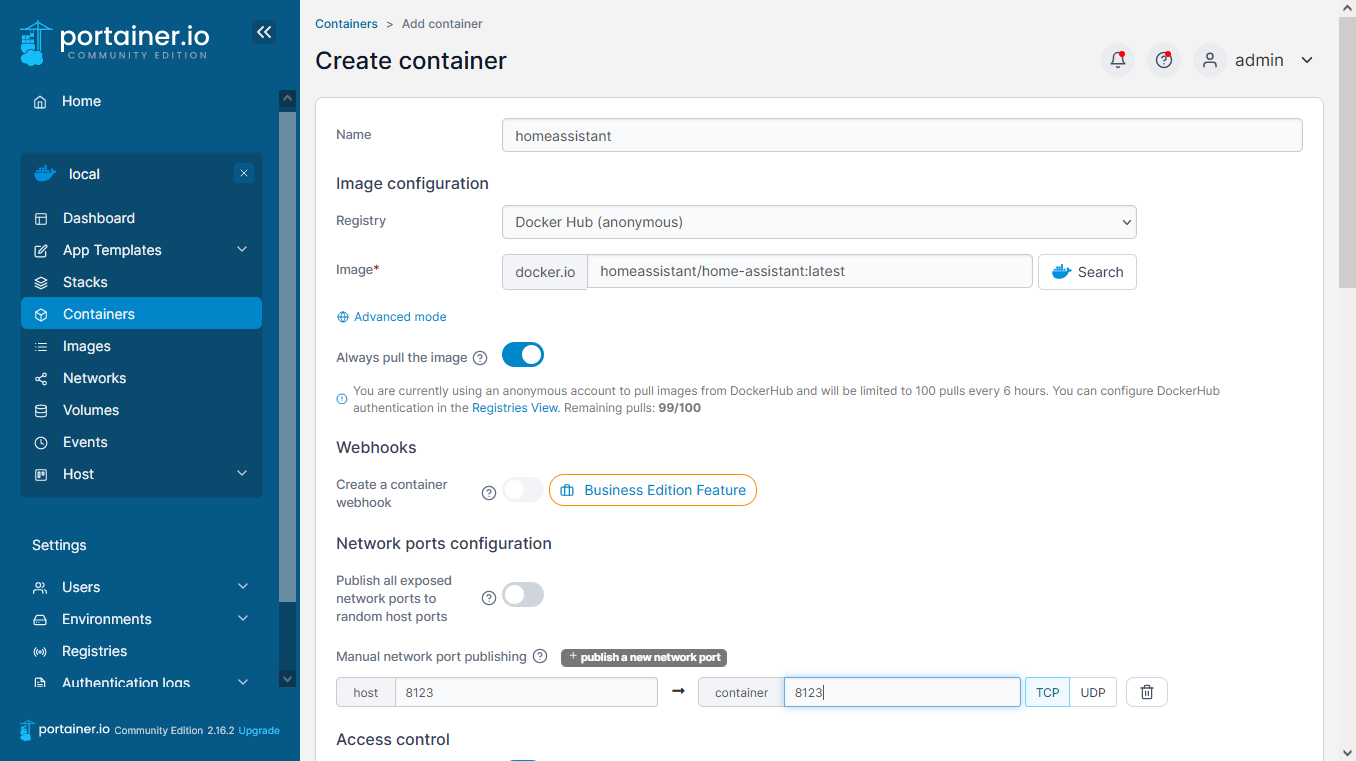1356x761 pixels.
Task: Open the help question-mark icon in header
Action: point(1163,60)
